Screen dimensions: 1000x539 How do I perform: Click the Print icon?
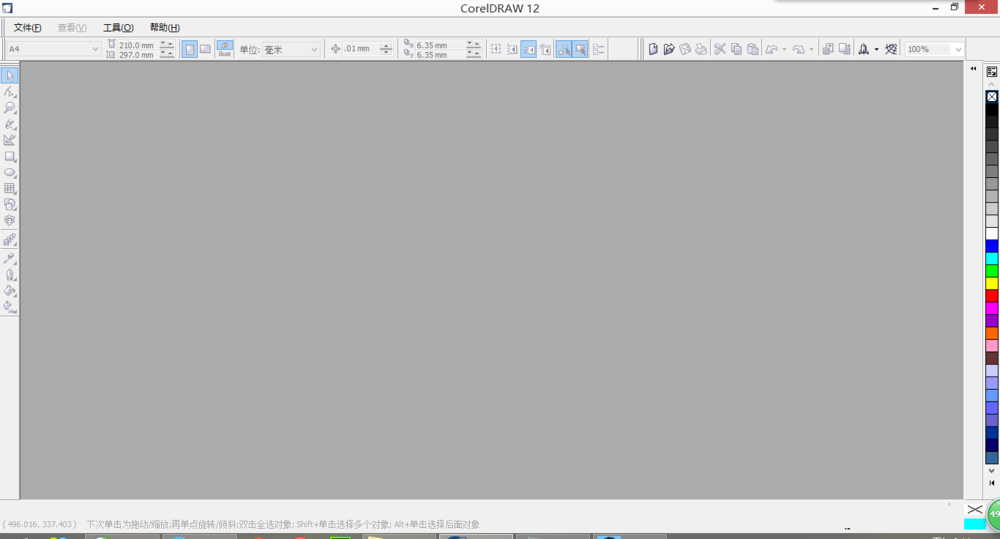coord(701,49)
